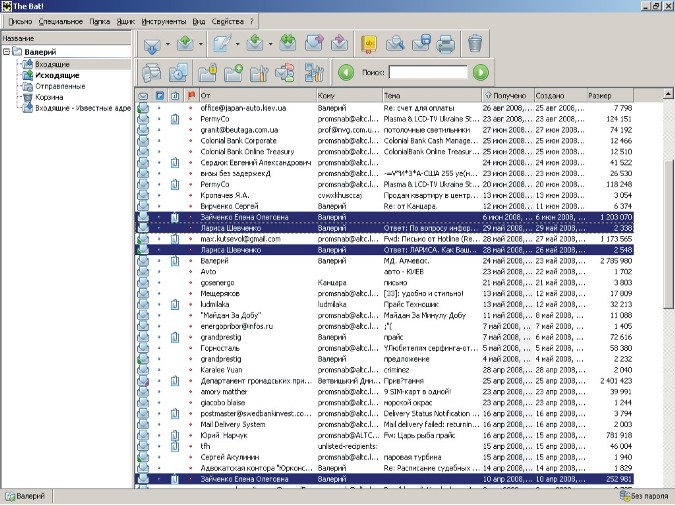
Task: Open the Письмо menu
Action: [x=20, y=22]
